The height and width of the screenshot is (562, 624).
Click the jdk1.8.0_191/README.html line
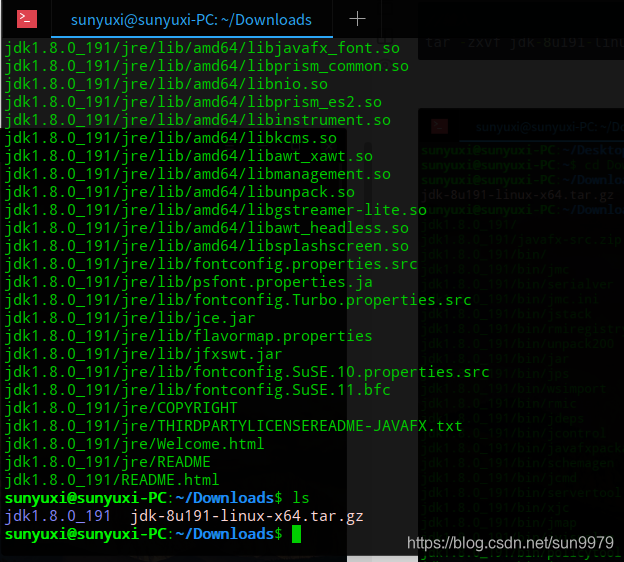point(112,480)
